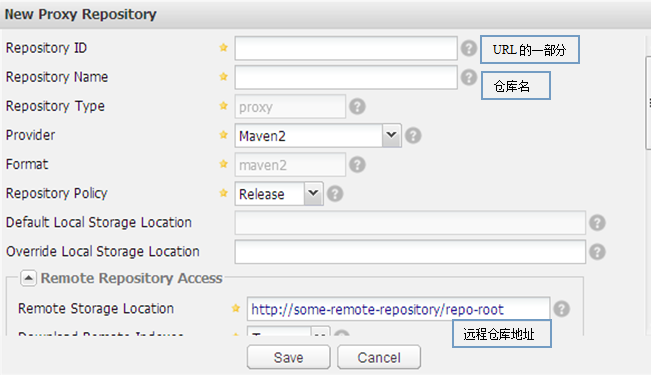This screenshot has height=375, width=654.
Task: Click the Remote Storage Location label
Action: pos(96,309)
